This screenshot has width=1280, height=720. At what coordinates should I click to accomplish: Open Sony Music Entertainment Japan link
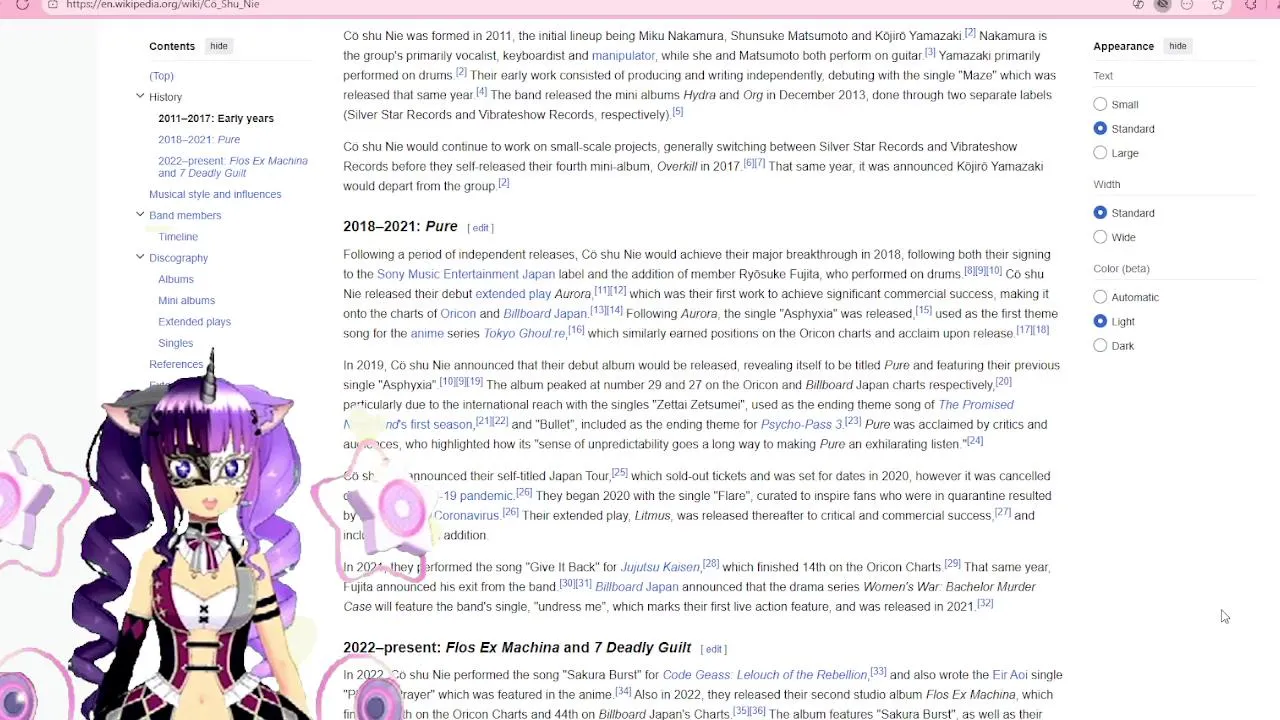click(466, 274)
